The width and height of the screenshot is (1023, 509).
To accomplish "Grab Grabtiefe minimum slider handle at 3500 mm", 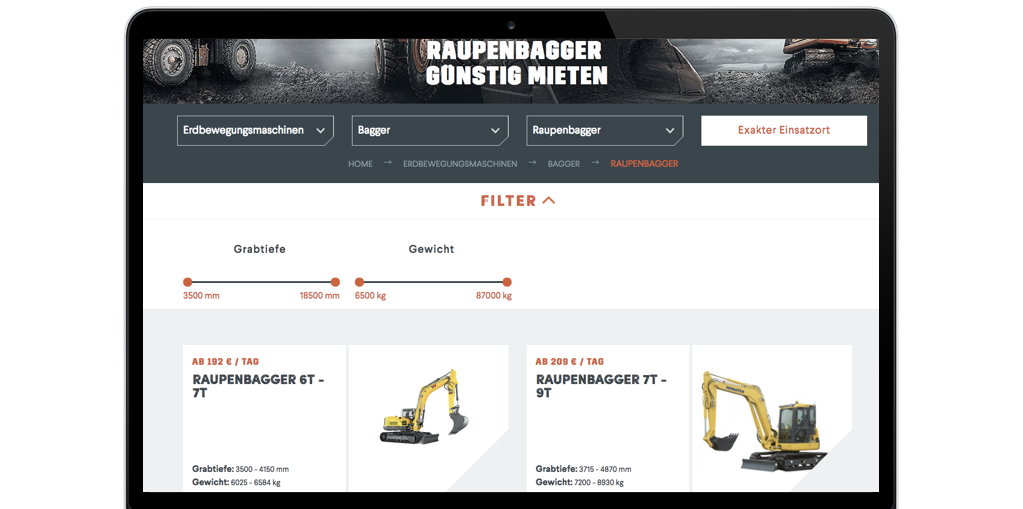I will 187,282.
